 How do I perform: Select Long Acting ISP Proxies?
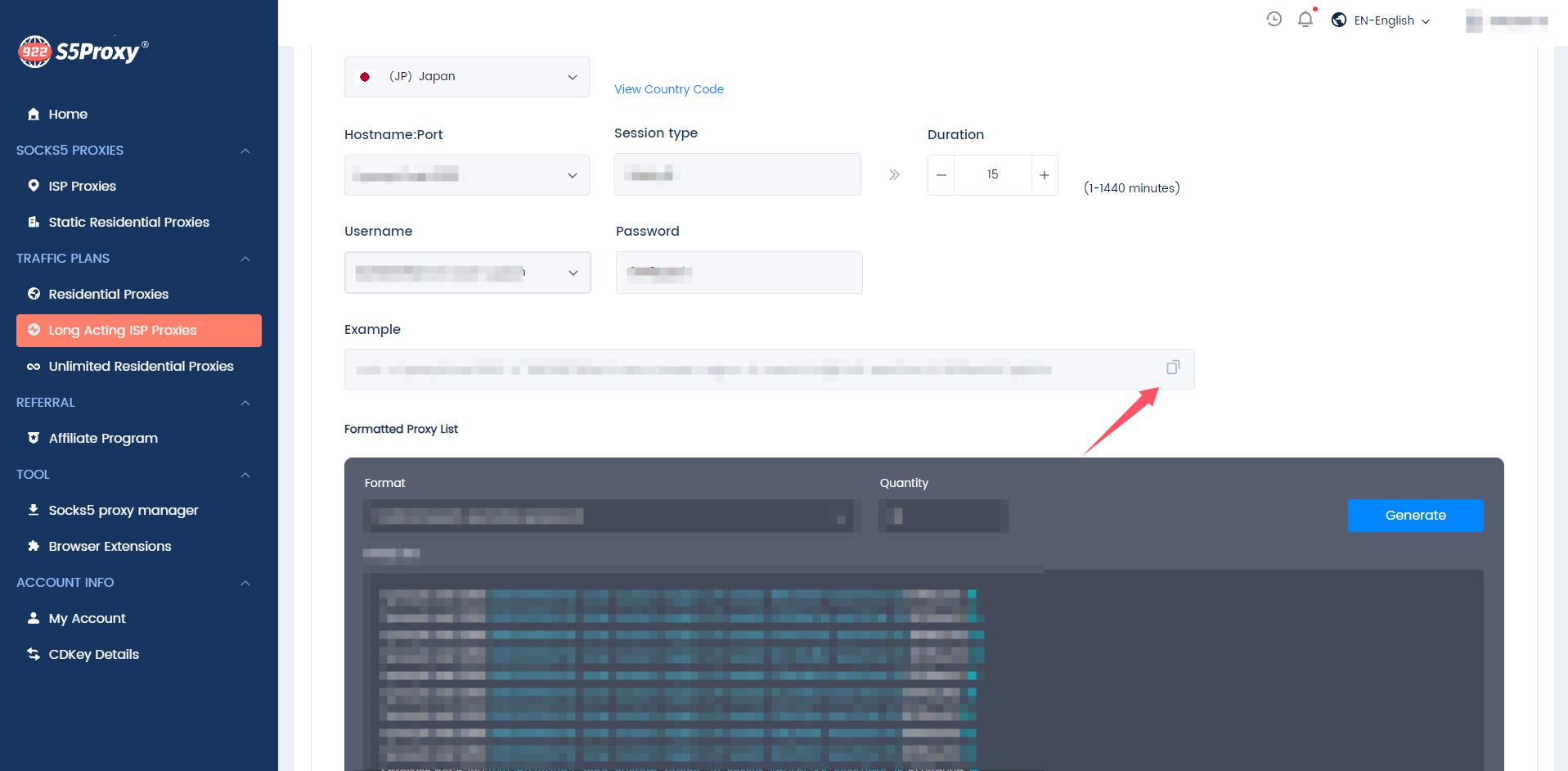139,331
